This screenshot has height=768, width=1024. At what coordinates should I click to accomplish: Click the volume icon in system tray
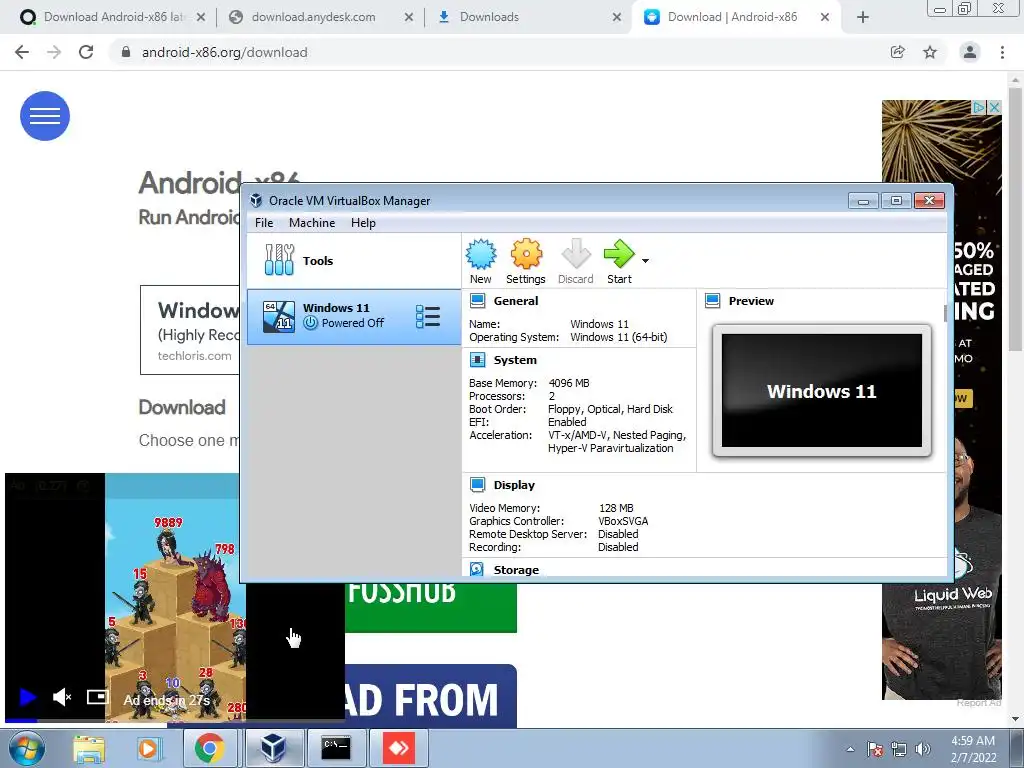coord(923,749)
